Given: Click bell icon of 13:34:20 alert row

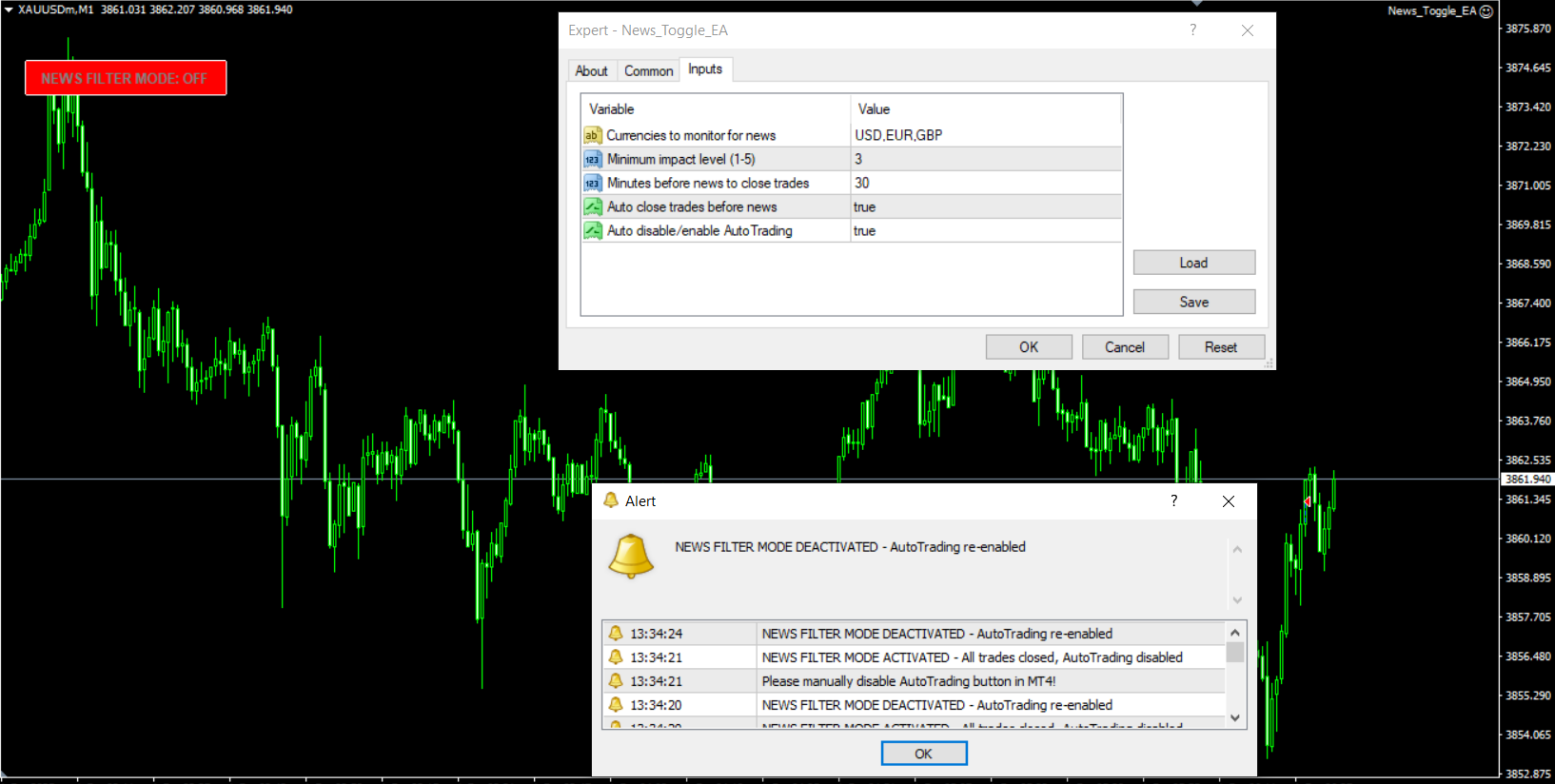Looking at the screenshot, I should [616, 705].
